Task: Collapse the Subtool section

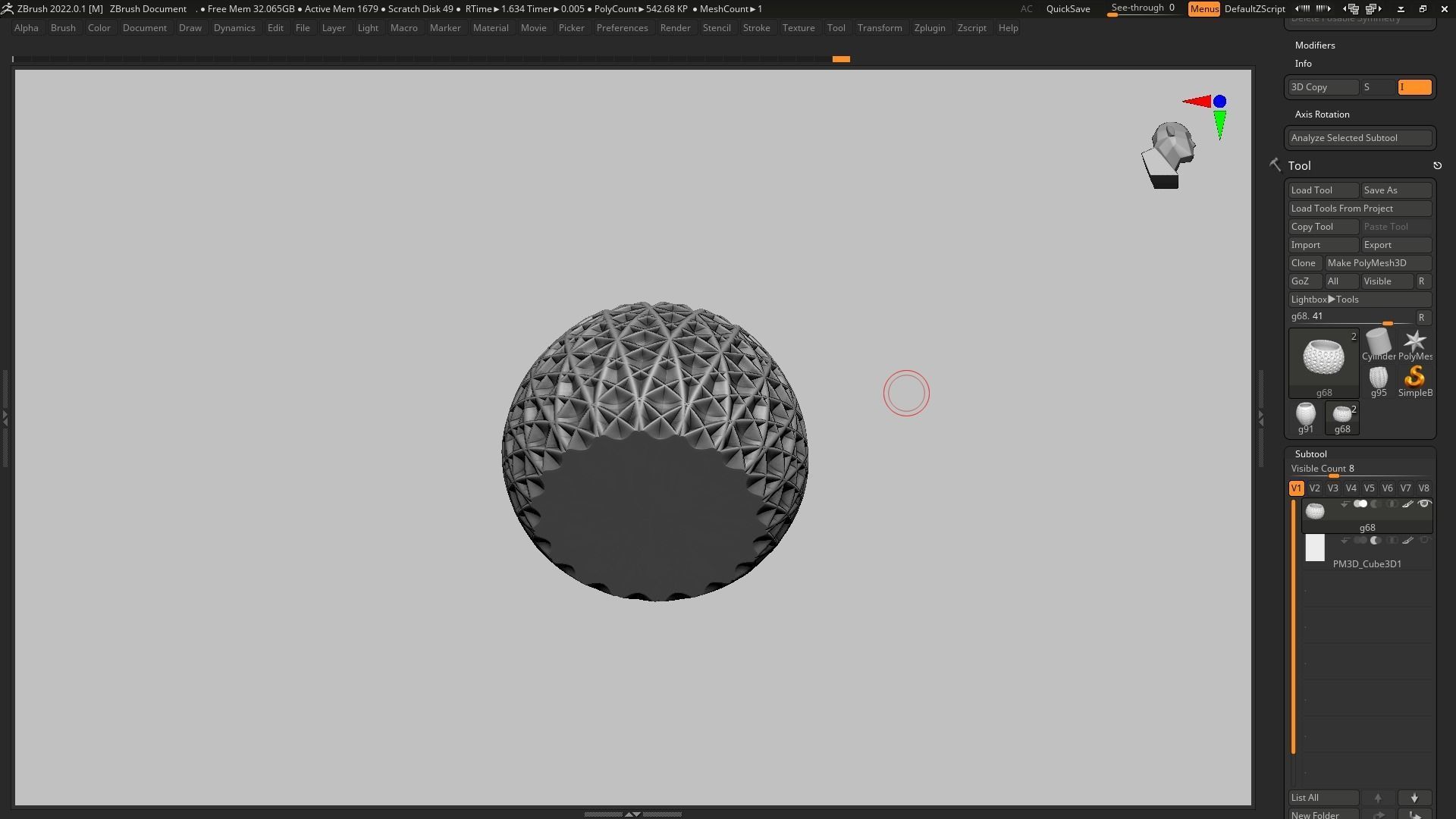Action: coord(1310,454)
